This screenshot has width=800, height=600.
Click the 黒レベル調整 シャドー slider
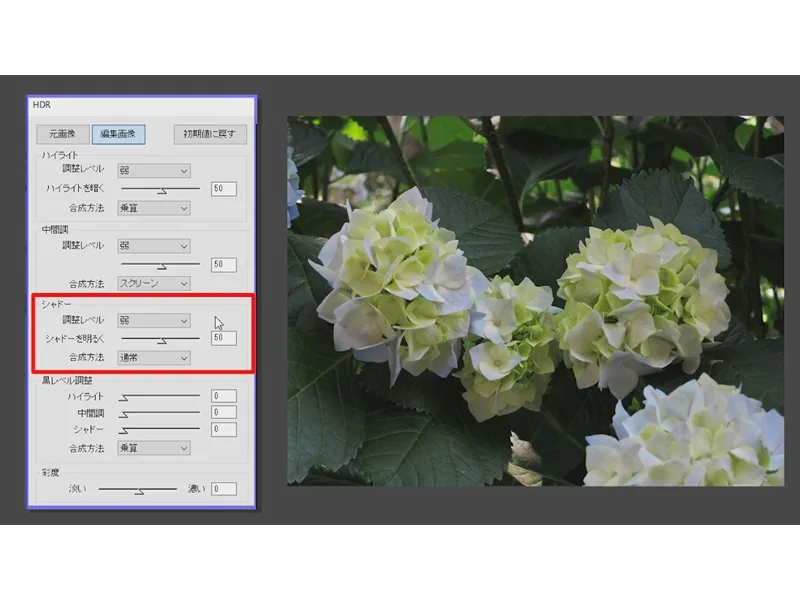[x=160, y=430]
